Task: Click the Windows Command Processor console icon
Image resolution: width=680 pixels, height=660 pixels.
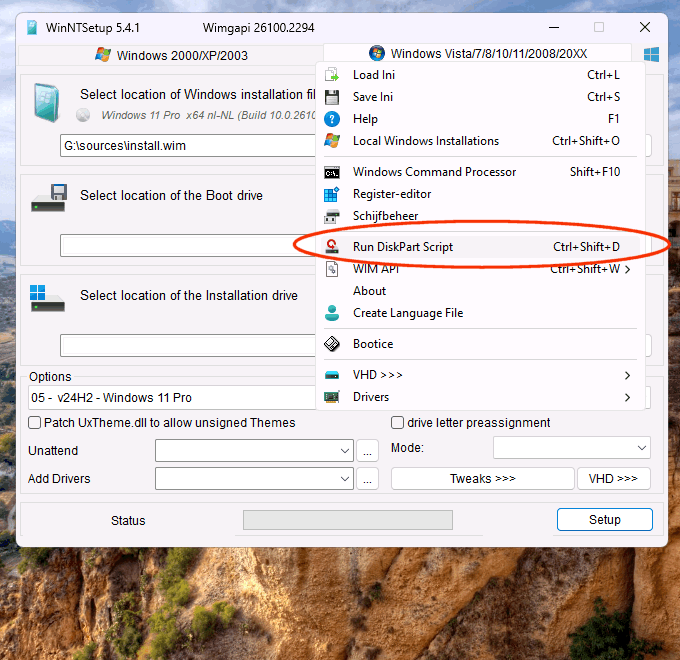Action: coord(332,172)
